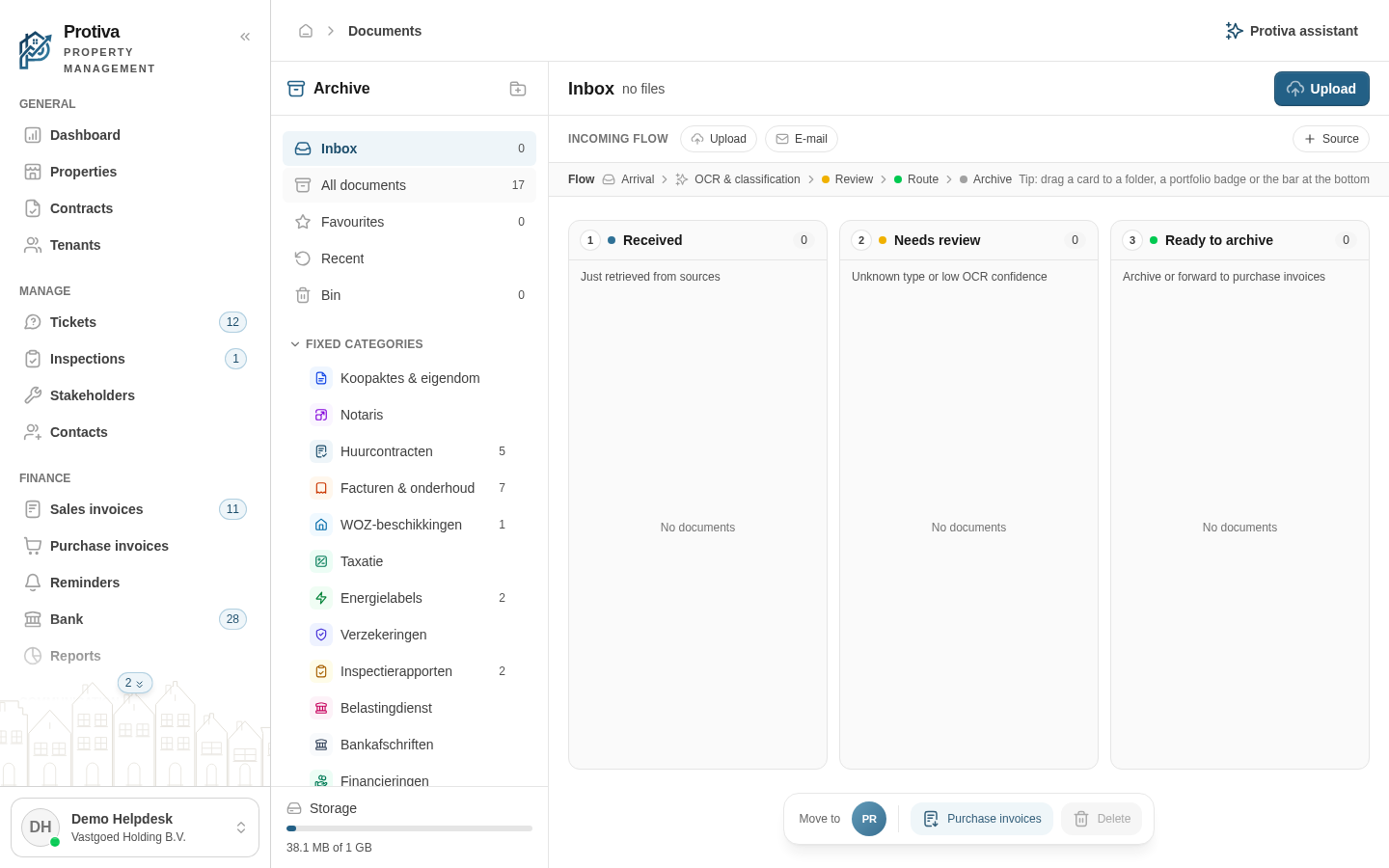Screen dimensions: 1389x868
Task: Click the PR portfolio badge
Action: pyautogui.click(x=869, y=819)
